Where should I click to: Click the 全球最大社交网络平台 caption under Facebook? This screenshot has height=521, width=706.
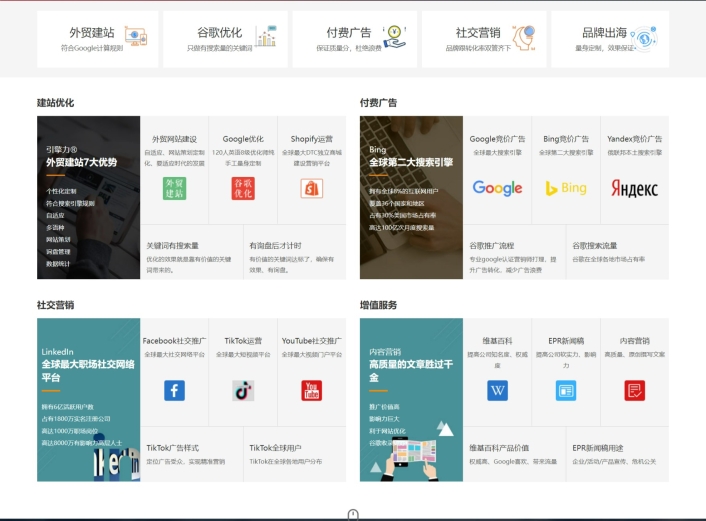coord(174,354)
